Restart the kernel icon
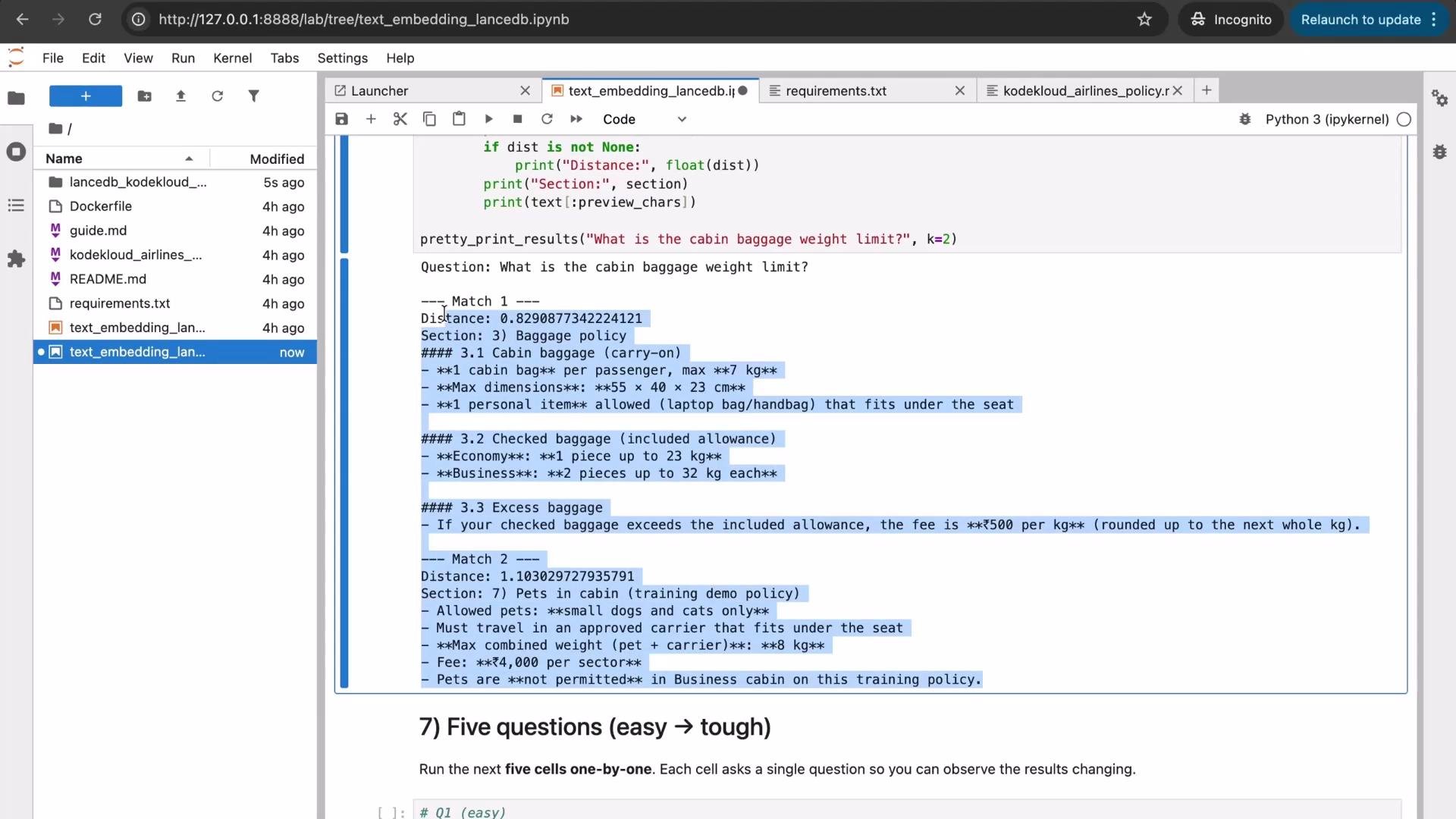 tap(547, 119)
